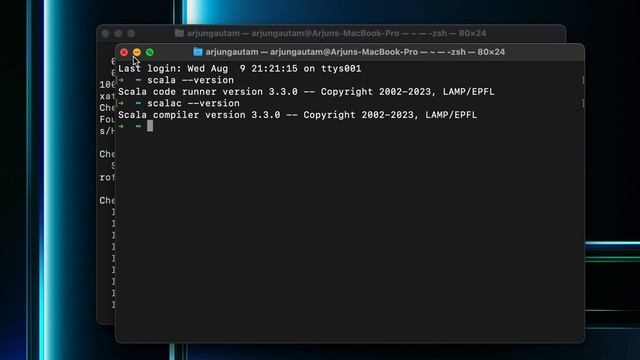This screenshot has height=360, width=640.
Task: Click the background terminal window title
Action: [x=337, y=33]
